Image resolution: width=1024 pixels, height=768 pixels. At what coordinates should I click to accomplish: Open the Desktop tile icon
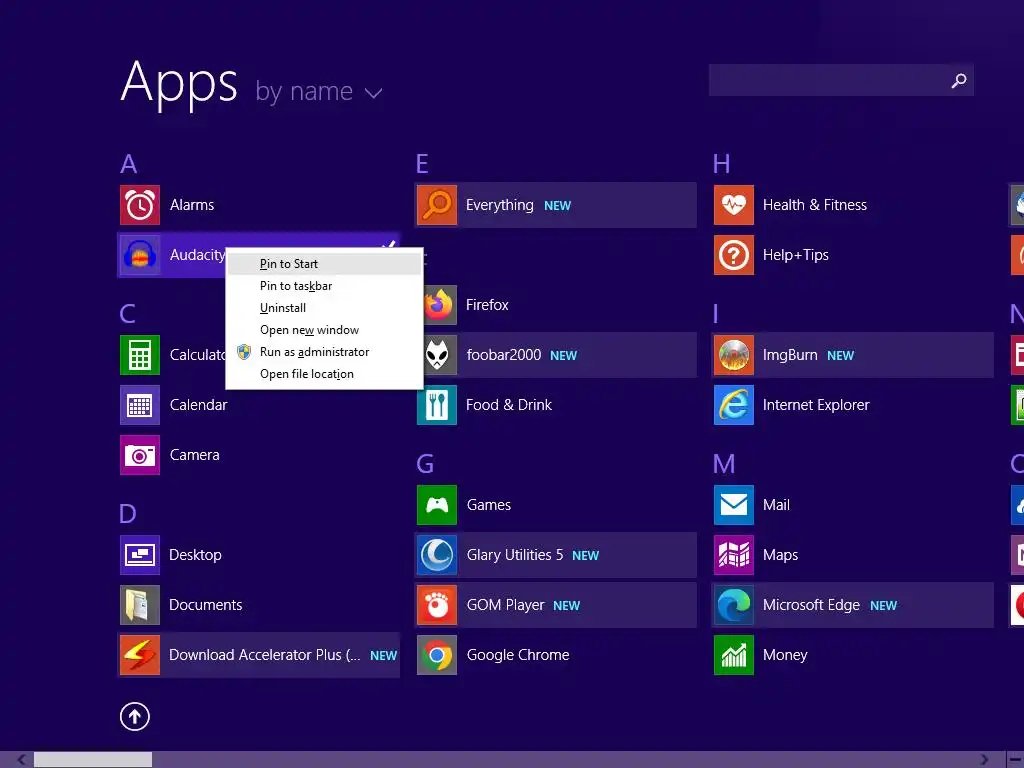(x=140, y=554)
